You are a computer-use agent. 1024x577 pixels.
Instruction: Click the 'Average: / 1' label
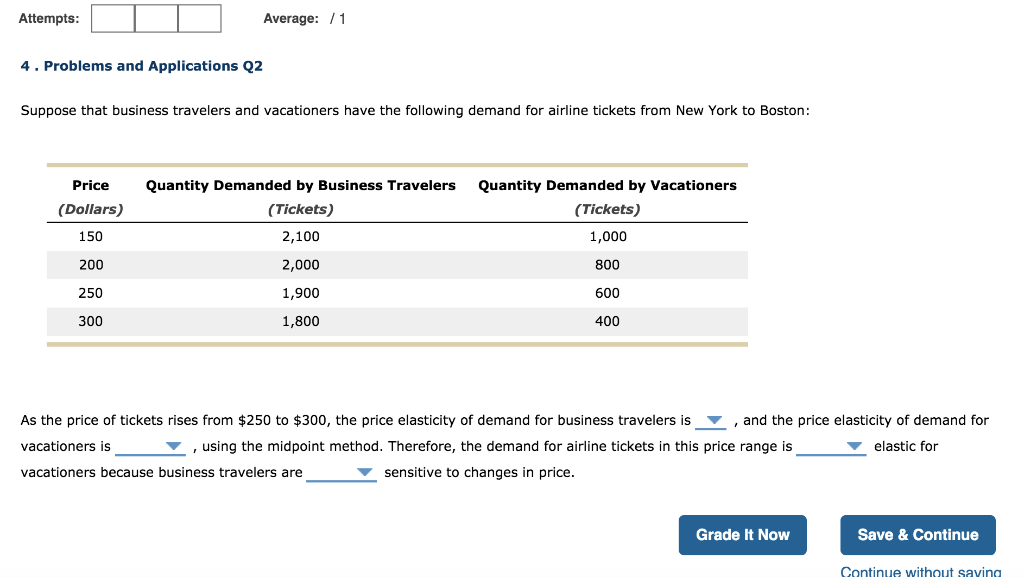tap(305, 17)
